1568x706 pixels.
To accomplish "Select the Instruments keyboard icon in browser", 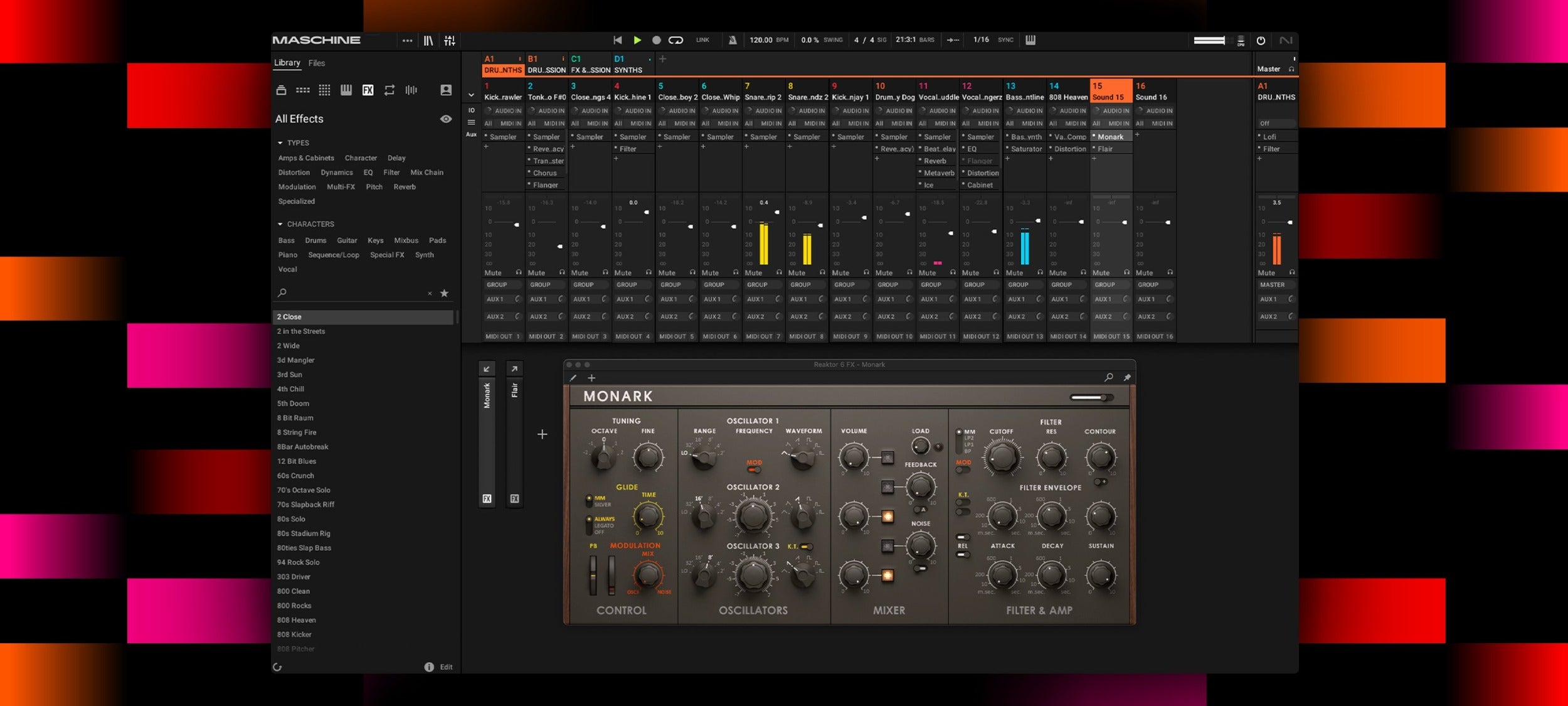I will [346, 90].
